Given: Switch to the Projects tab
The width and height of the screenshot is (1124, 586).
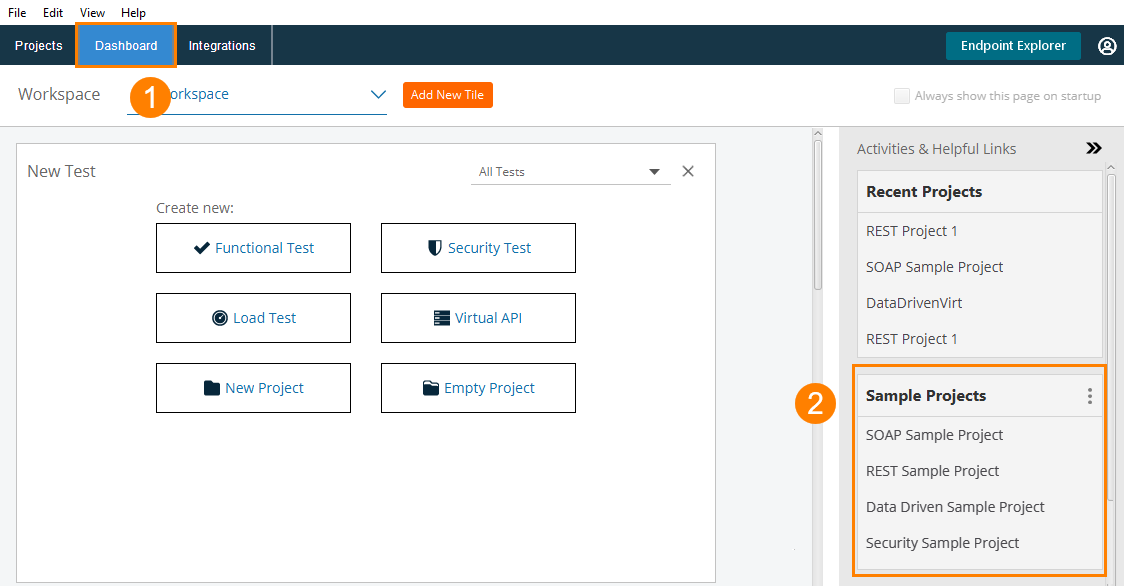Looking at the screenshot, I should [38, 45].
